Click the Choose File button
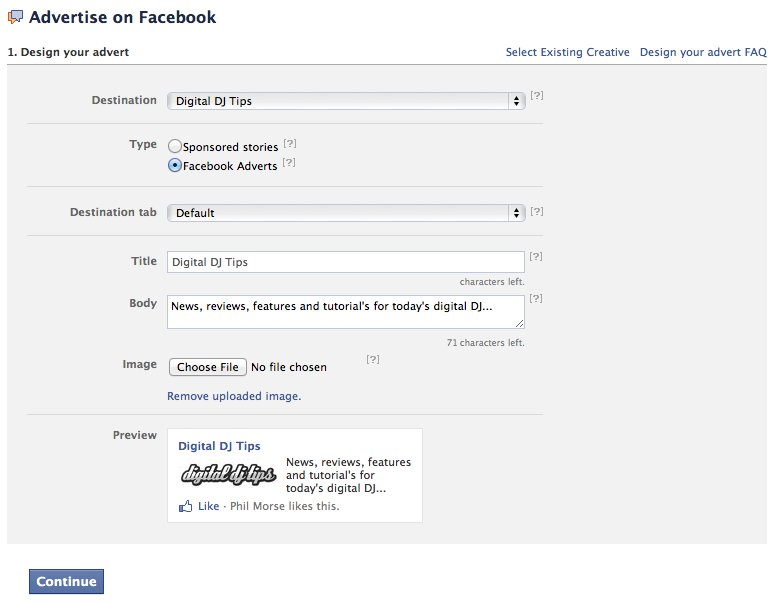This screenshot has width=773, height=603. click(208, 367)
